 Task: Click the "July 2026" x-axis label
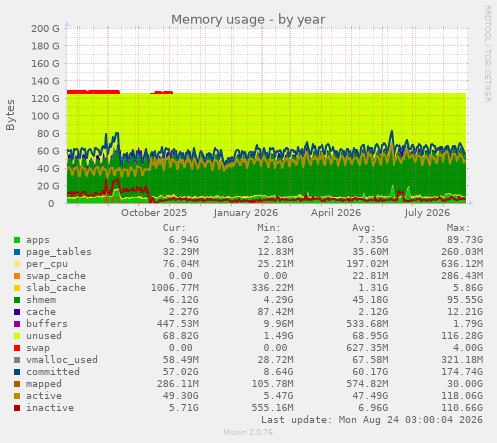point(427,213)
